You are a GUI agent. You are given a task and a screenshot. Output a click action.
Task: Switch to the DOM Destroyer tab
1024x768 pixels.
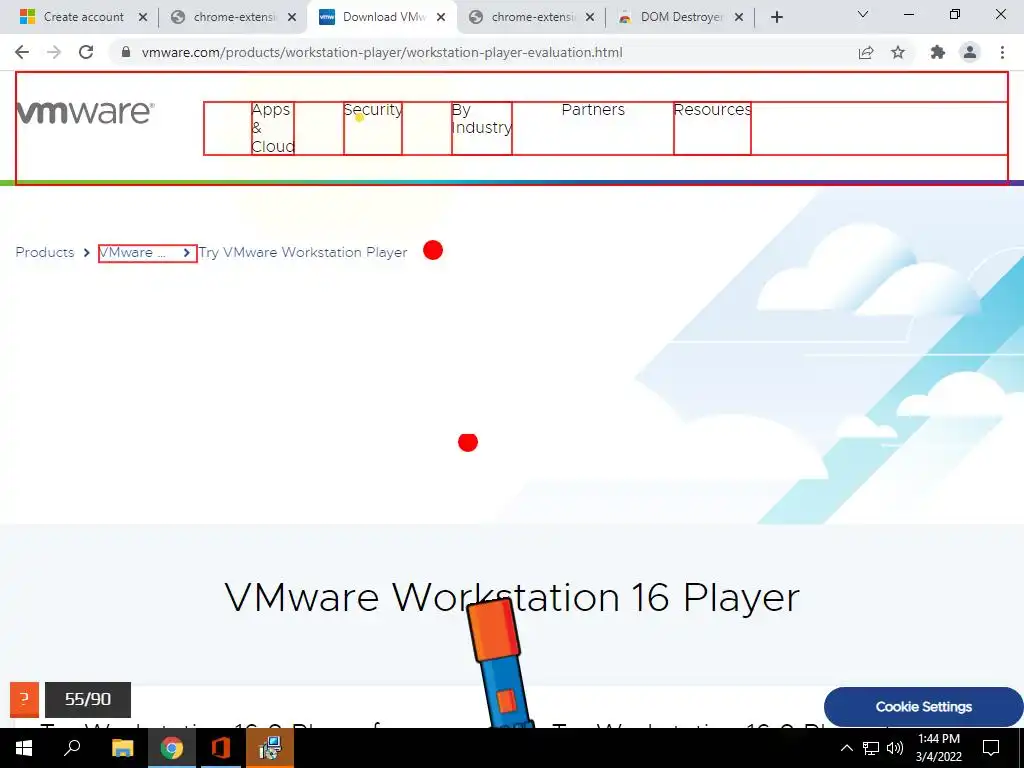click(681, 17)
